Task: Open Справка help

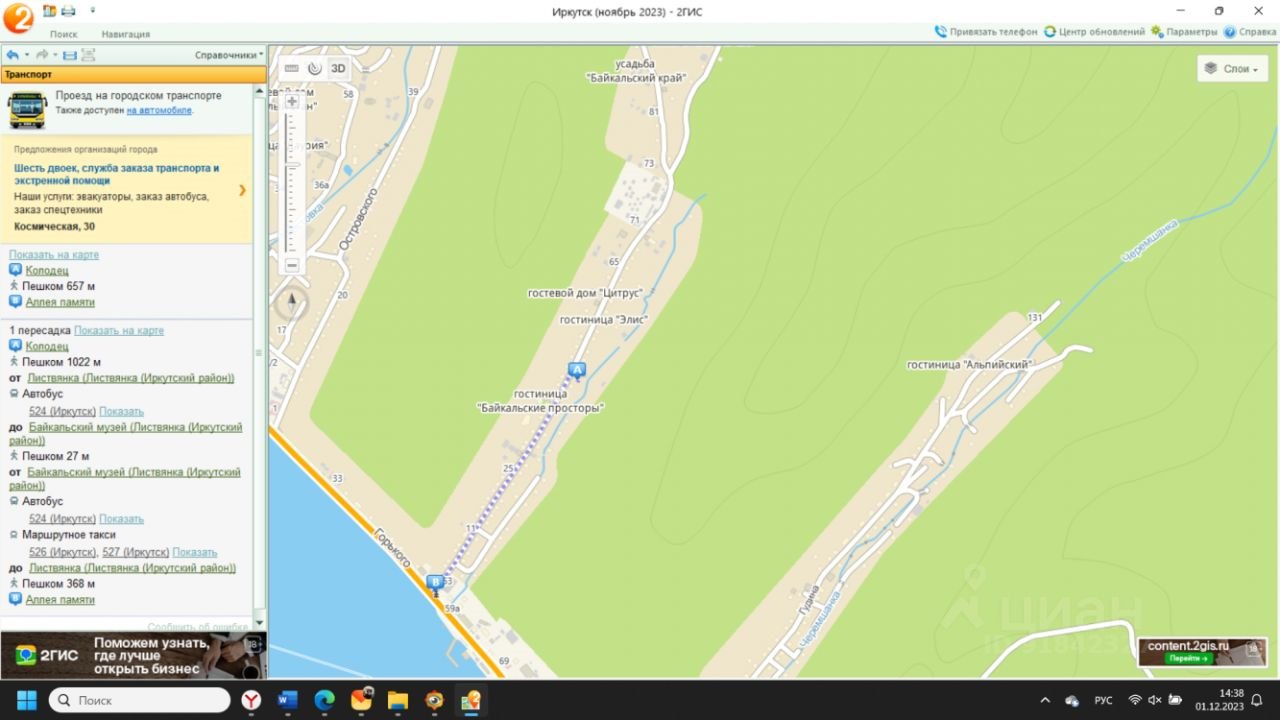Action: (1250, 32)
